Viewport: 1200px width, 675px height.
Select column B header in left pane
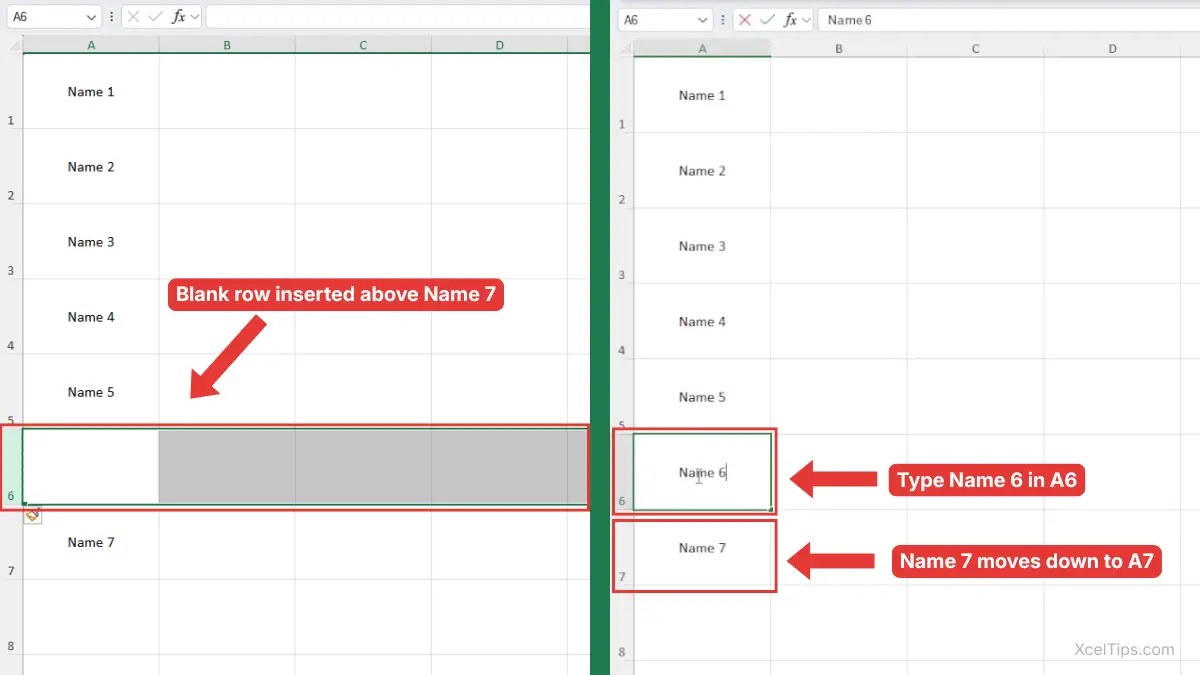point(227,45)
